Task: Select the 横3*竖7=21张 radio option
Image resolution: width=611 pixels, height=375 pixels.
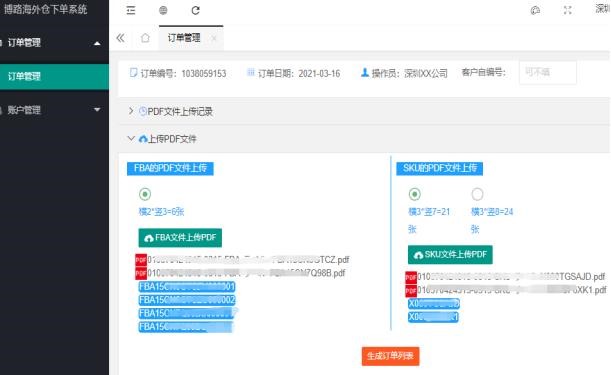Action: coord(415,194)
